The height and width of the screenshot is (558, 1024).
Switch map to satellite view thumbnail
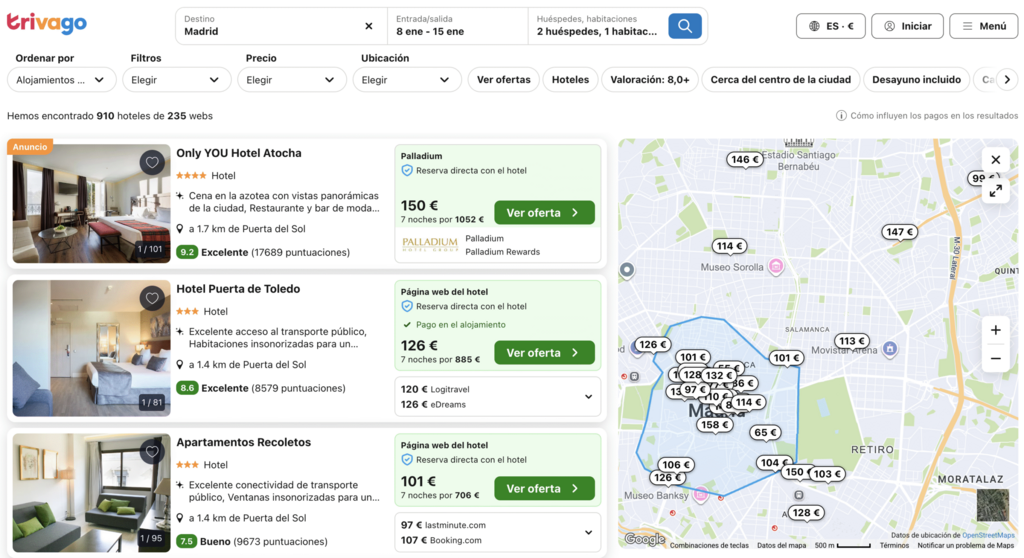(992, 504)
